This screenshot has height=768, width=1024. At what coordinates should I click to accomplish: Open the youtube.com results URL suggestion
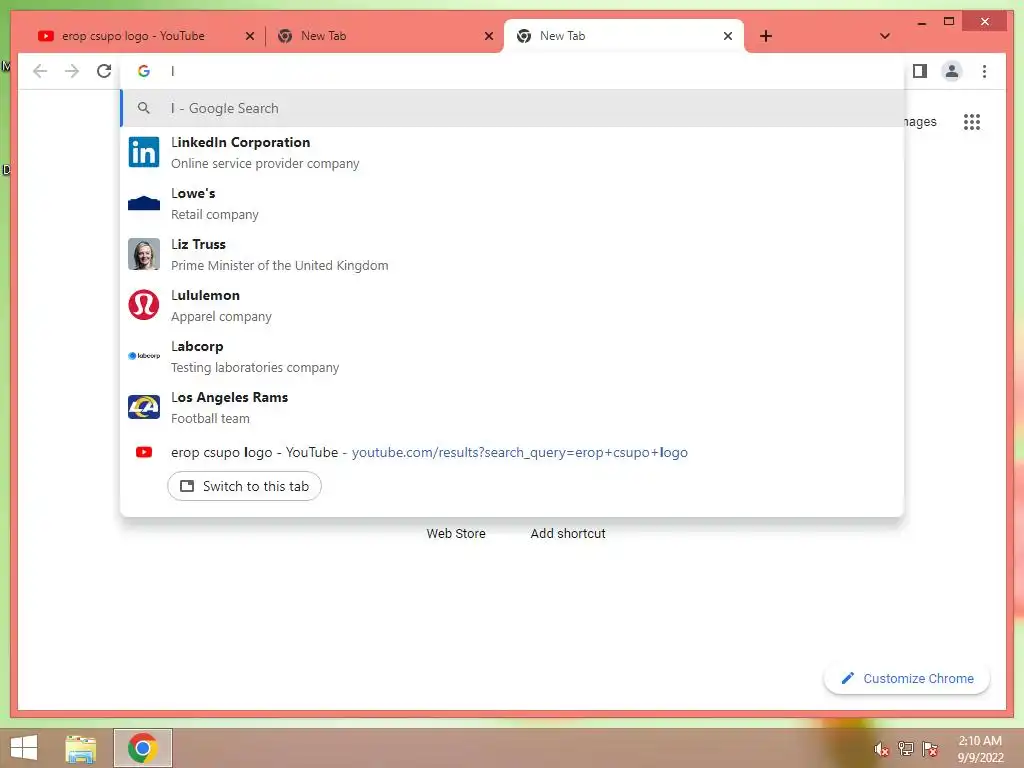pos(519,453)
